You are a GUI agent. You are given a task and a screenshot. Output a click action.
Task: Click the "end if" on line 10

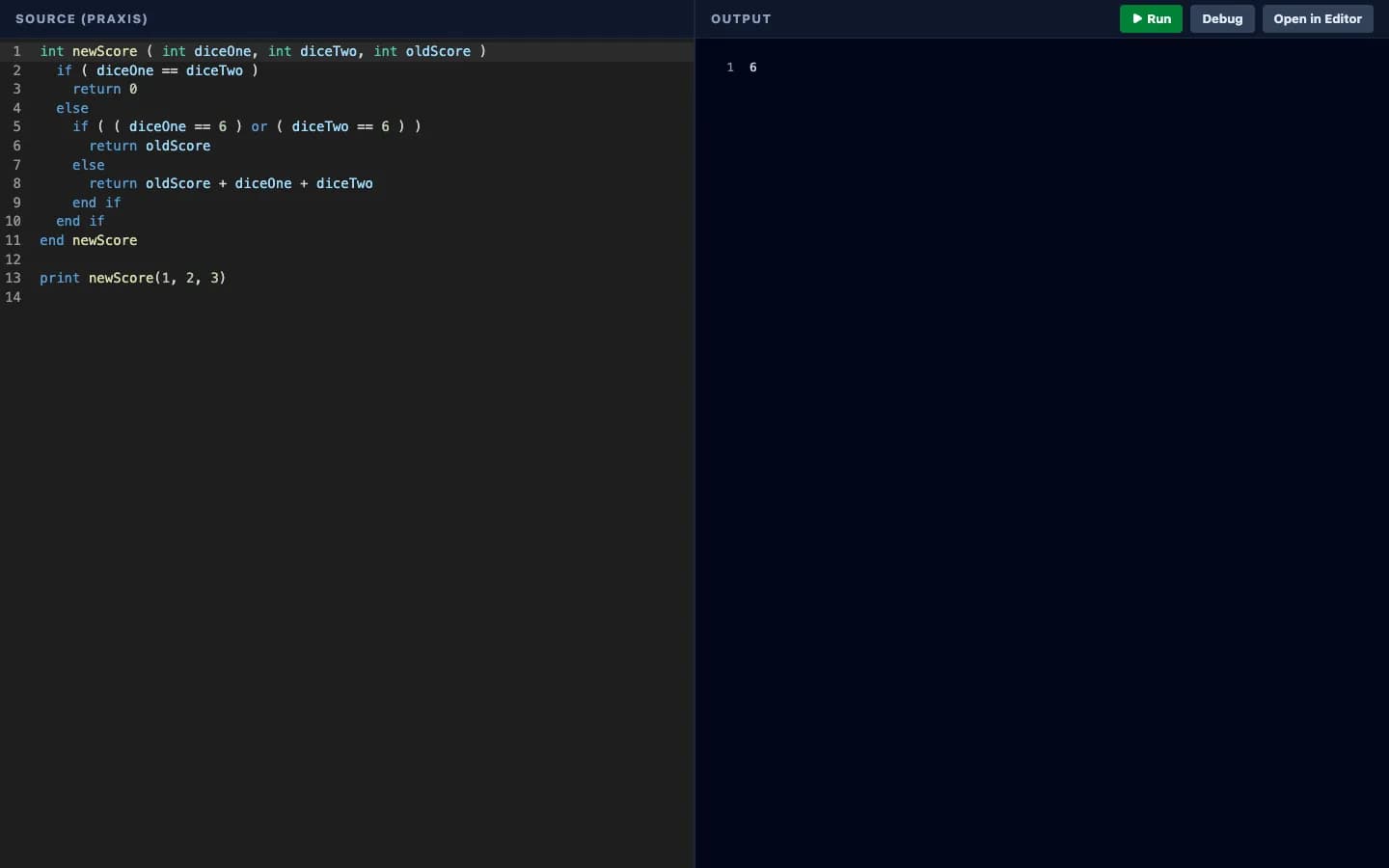click(x=80, y=221)
